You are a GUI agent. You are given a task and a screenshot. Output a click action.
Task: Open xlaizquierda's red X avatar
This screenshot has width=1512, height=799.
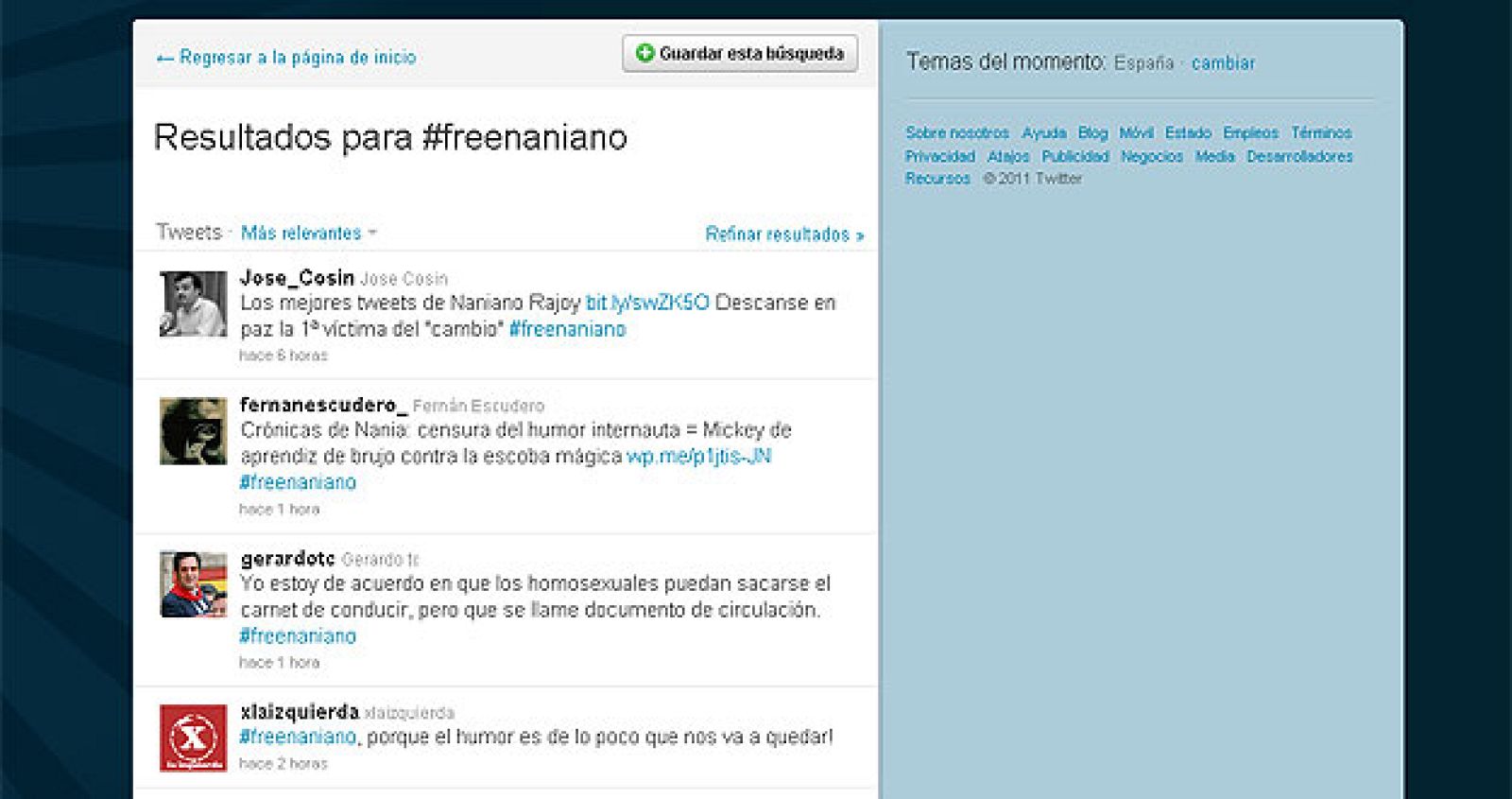click(193, 738)
